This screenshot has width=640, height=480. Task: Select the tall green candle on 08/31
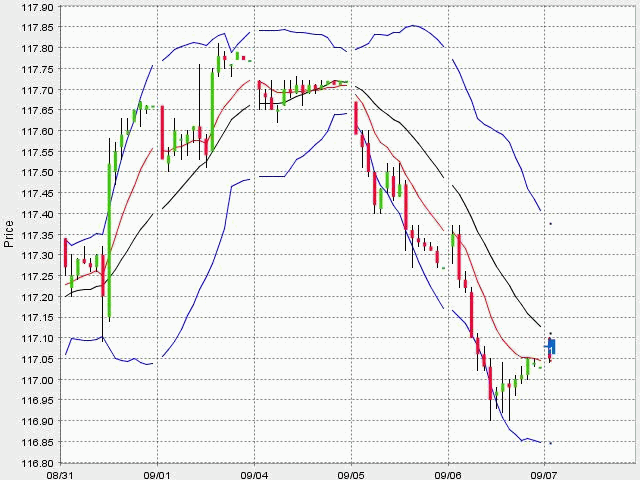pos(109,240)
